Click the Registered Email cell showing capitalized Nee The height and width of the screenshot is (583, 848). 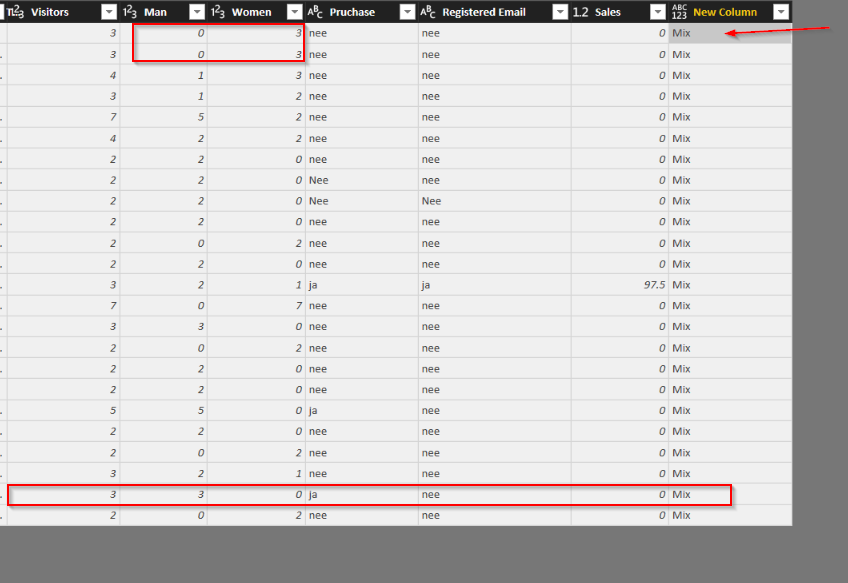(x=495, y=201)
